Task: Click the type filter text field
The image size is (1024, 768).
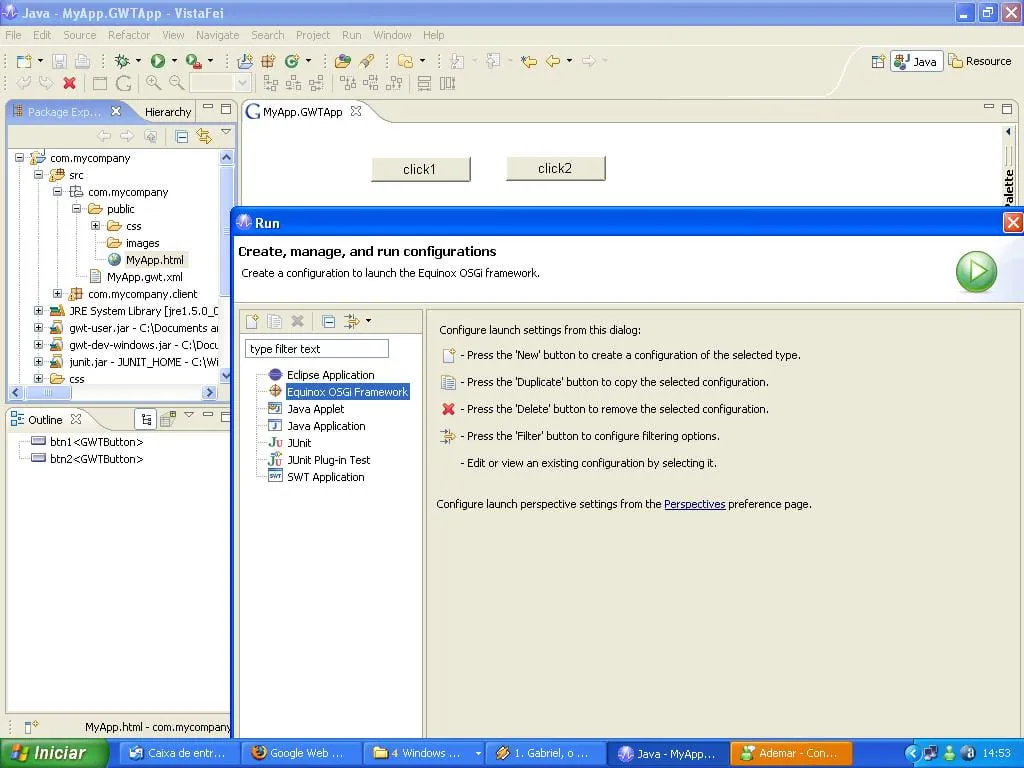Action: pyautogui.click(x=317, y=349)
